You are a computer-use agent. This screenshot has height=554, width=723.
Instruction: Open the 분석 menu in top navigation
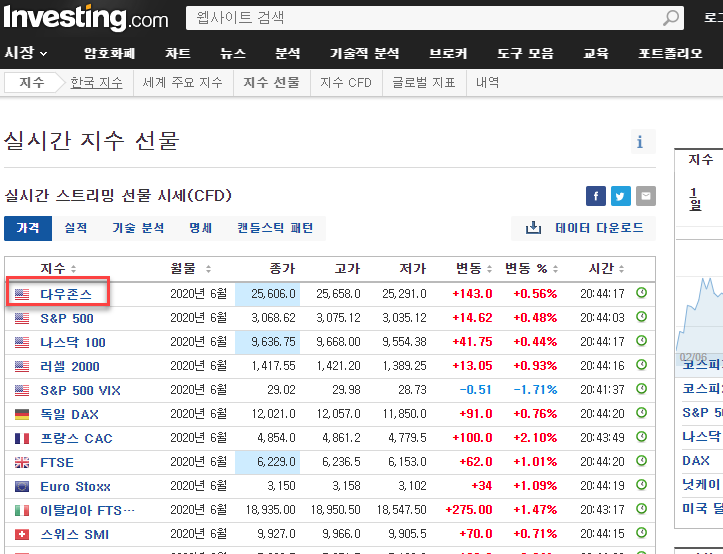click(288, 53)
